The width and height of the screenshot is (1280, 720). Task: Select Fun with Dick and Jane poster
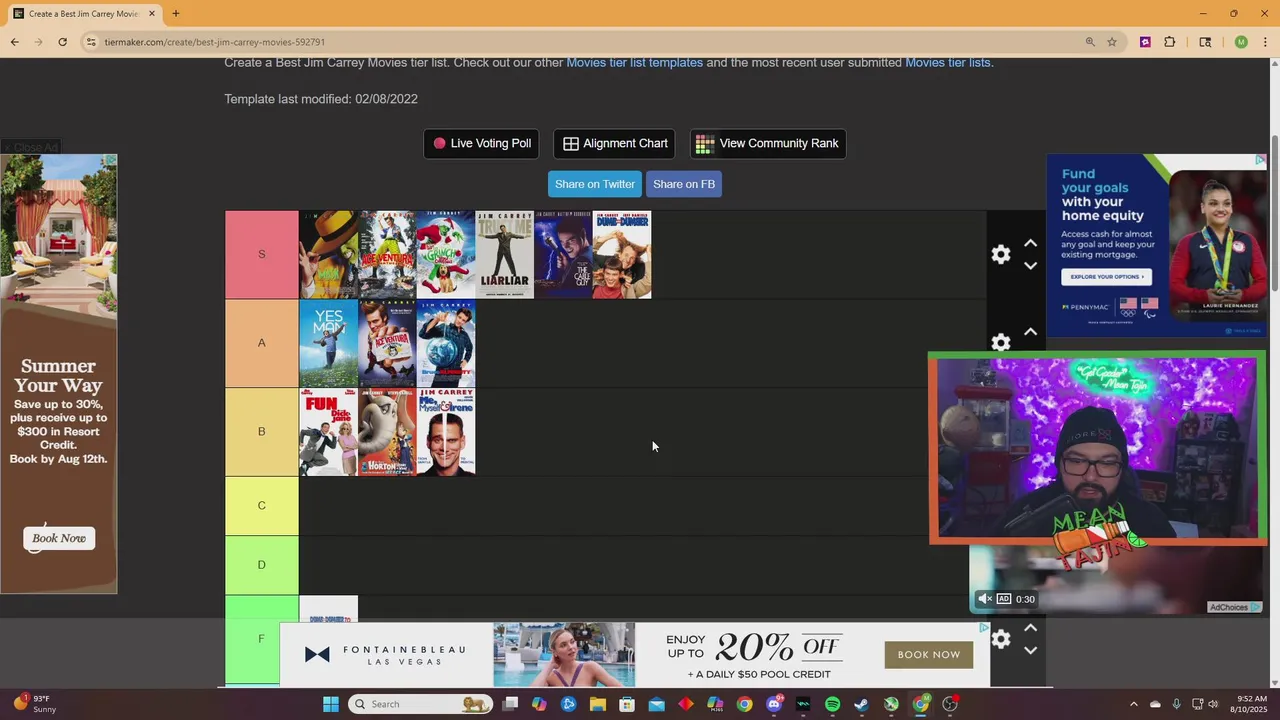[329, 432]
